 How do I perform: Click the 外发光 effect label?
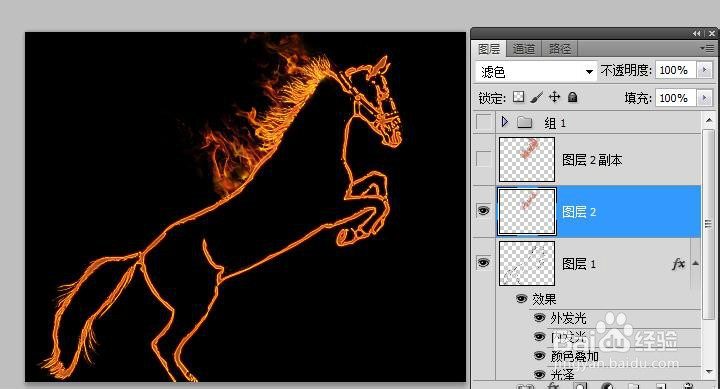[x=568, y=318]
